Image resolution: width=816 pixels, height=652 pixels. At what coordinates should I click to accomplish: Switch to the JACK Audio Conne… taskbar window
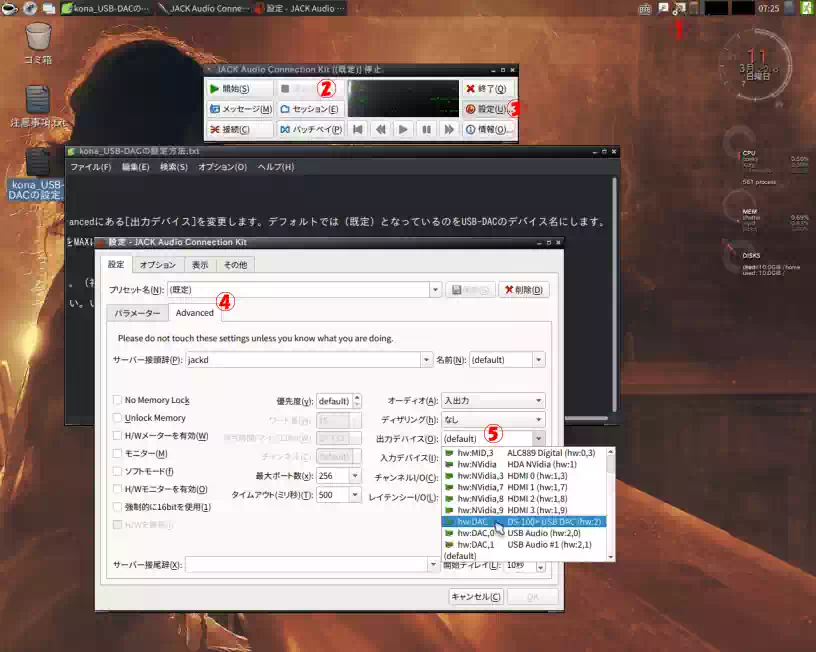coord(203,8)
